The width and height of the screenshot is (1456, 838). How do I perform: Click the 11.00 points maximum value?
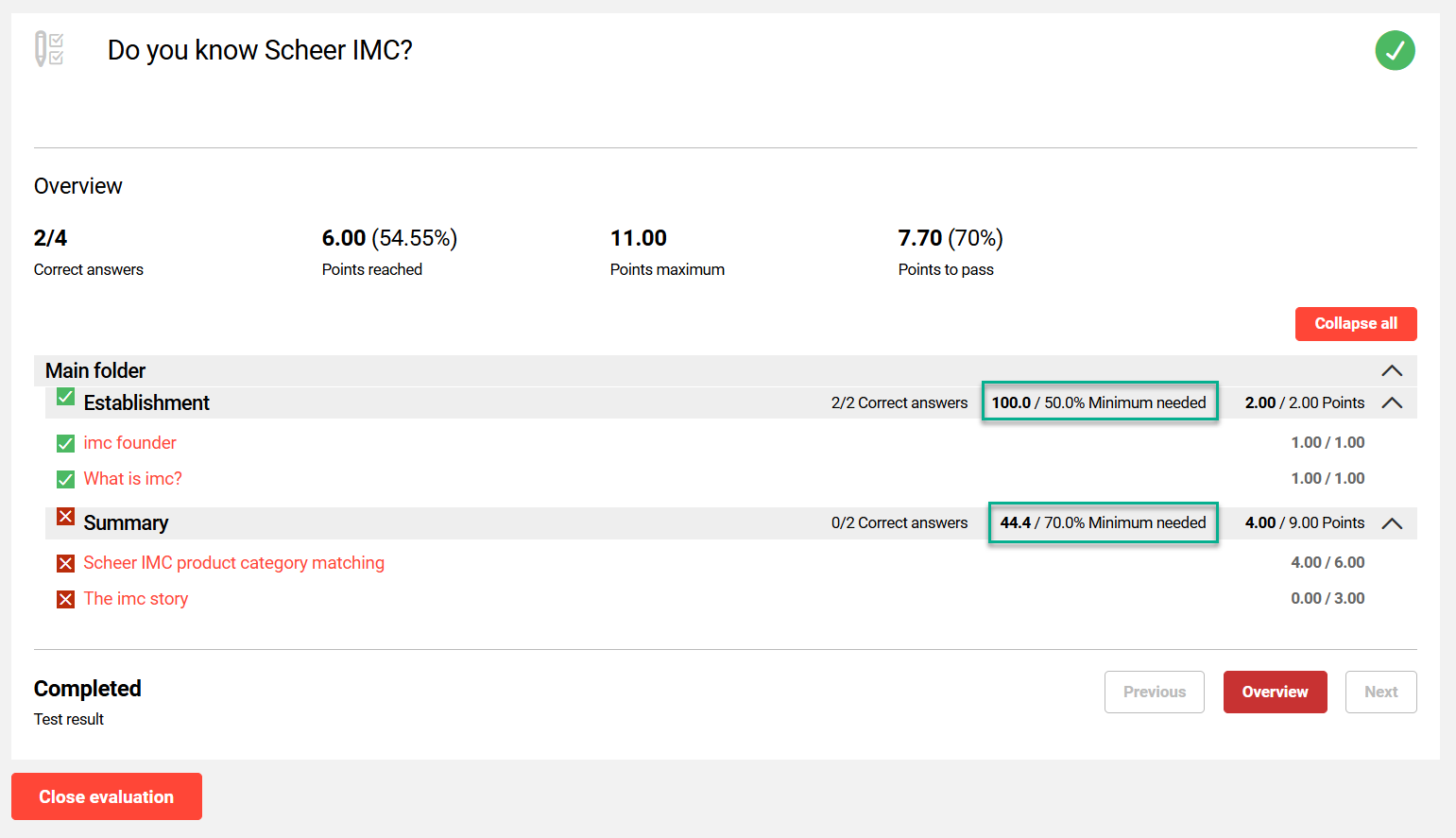[639, 238]
